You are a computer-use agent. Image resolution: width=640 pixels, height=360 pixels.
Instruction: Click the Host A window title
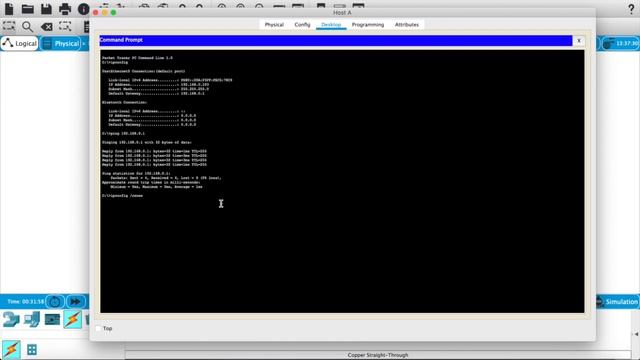click(x=342, y=13)
